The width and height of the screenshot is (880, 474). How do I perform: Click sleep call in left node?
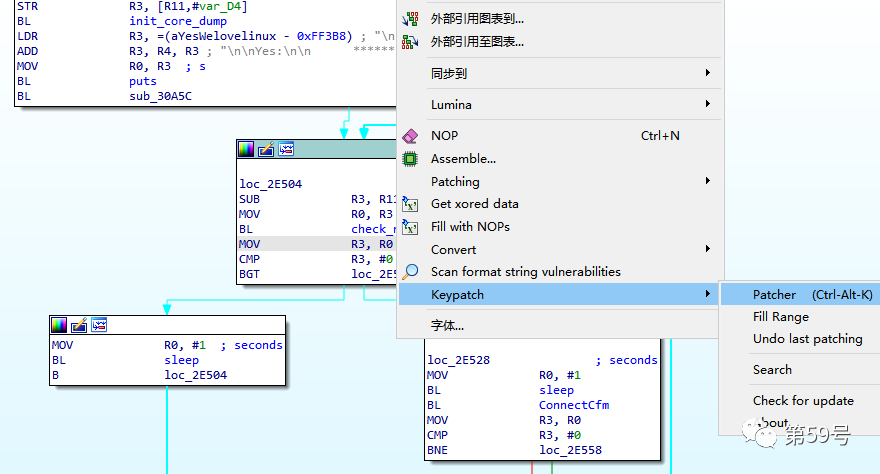pyautogui.click(x=181, y=360)
